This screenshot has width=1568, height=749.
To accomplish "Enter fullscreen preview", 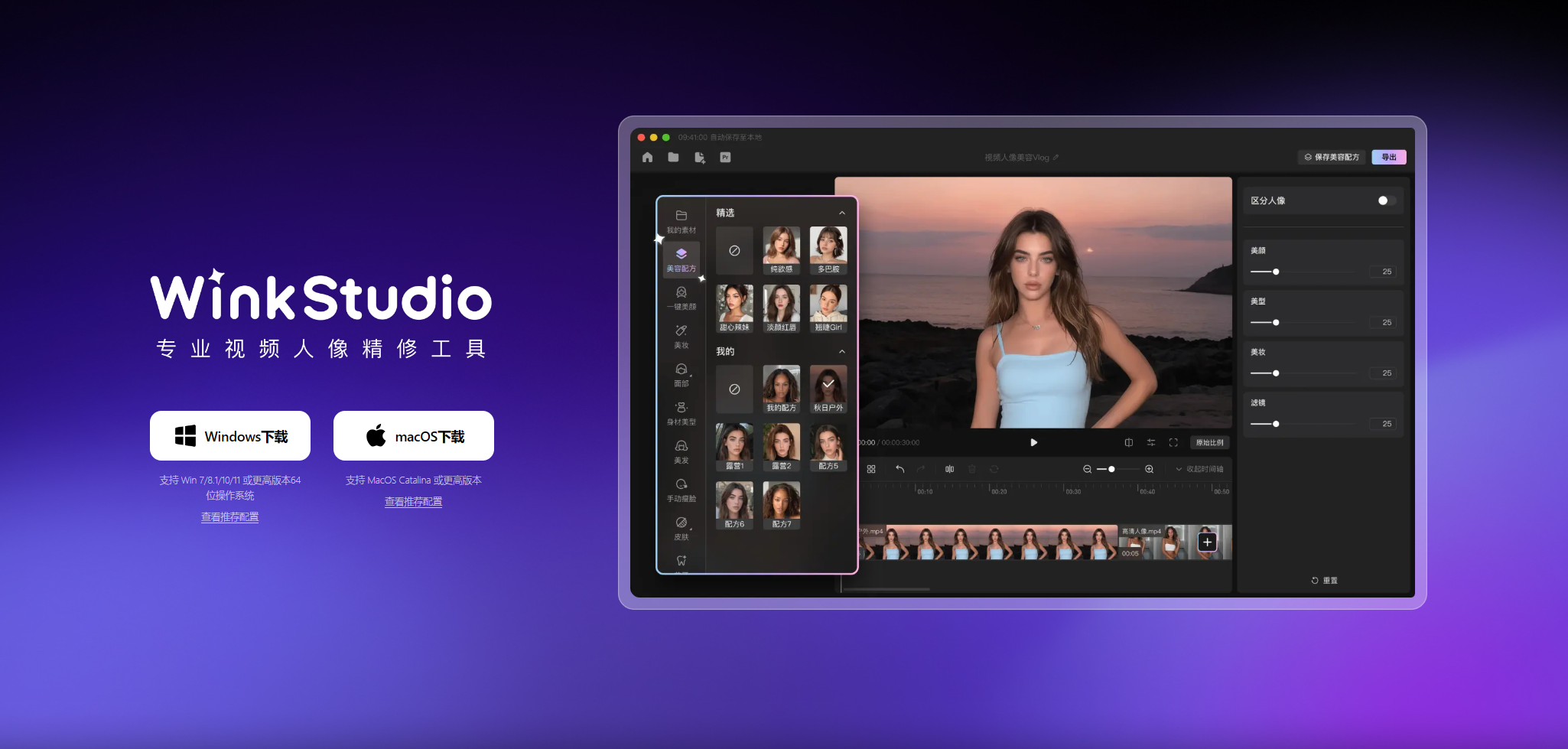I will 1173,442.
